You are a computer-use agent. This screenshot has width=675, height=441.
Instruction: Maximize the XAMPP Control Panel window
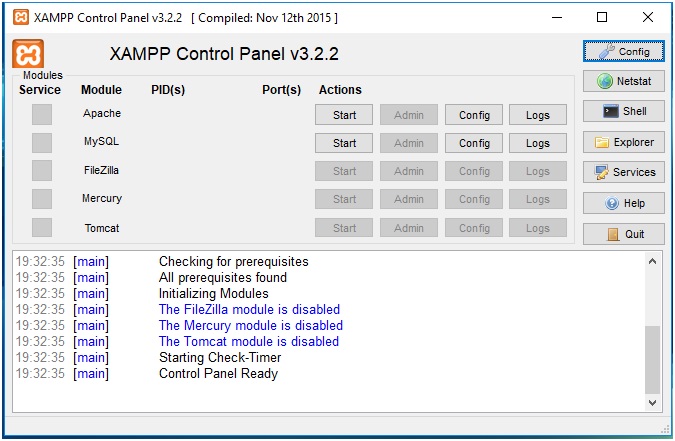coord(602,18)
